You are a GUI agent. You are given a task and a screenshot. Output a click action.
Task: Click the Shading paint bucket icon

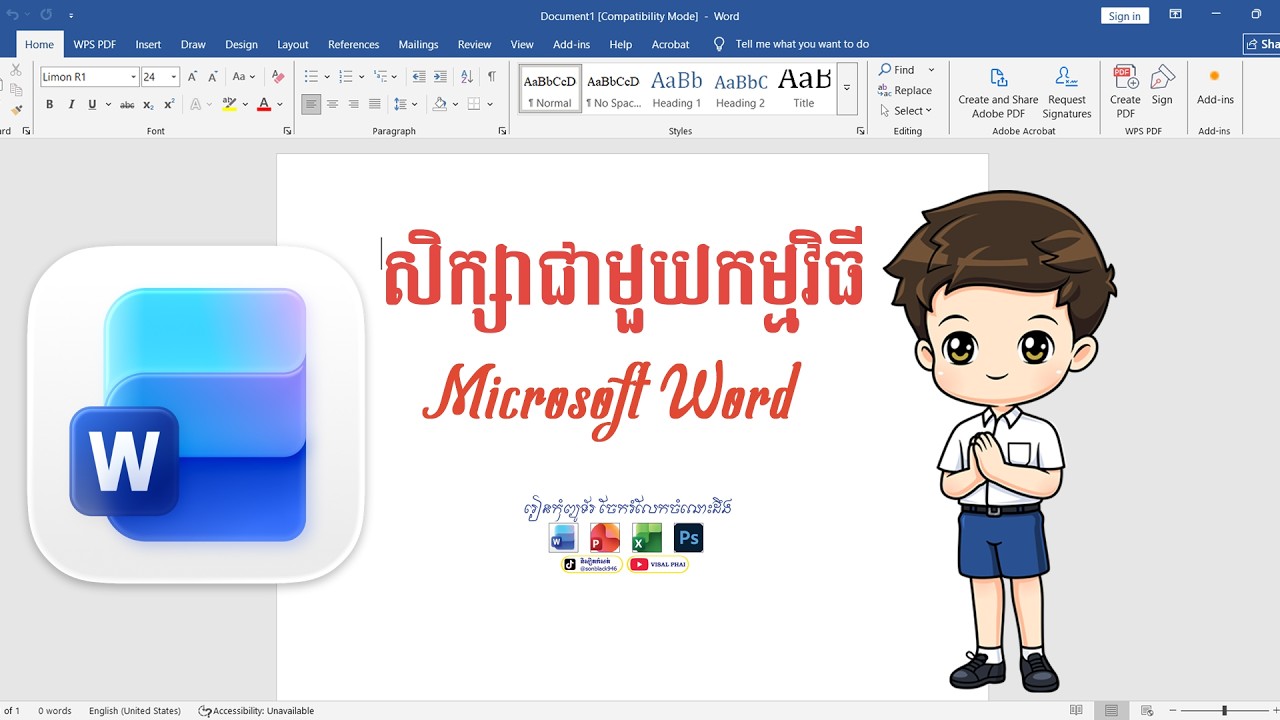point(439,104)
